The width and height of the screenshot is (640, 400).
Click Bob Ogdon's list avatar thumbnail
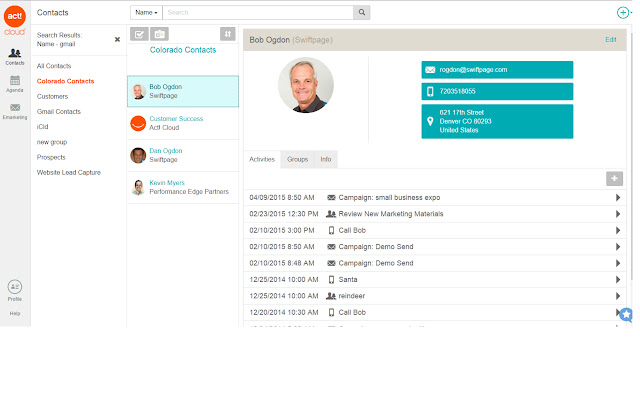[138, 91]
